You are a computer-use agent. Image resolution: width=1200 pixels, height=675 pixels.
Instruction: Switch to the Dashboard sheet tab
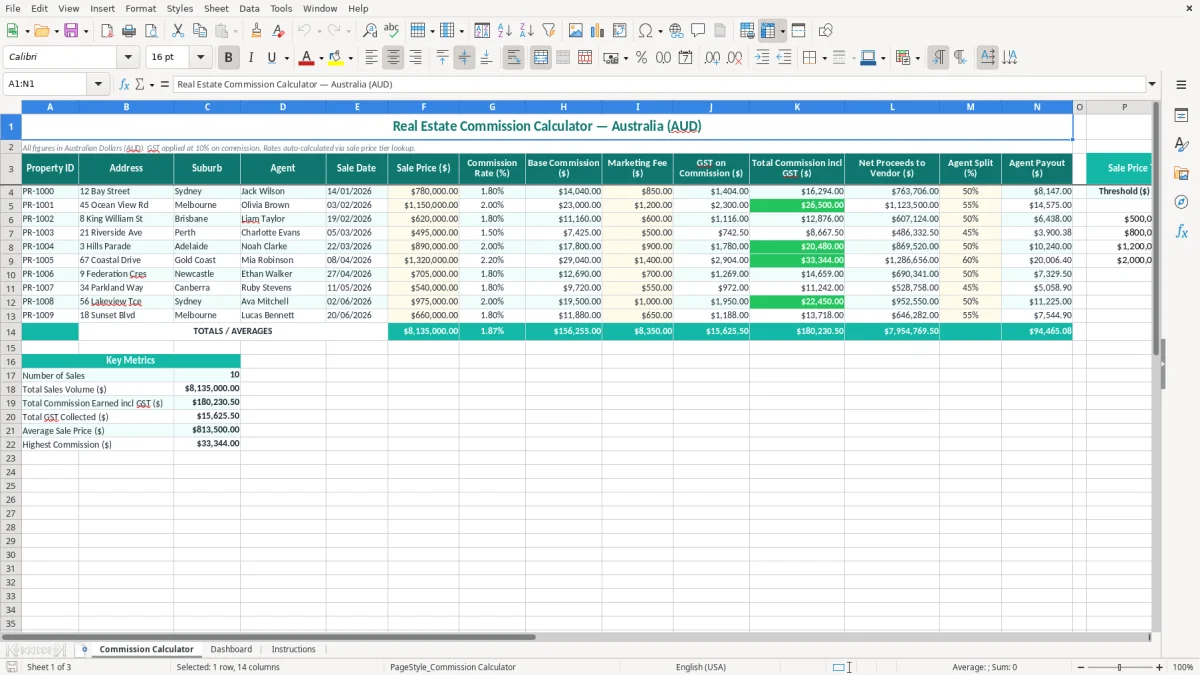231,649
